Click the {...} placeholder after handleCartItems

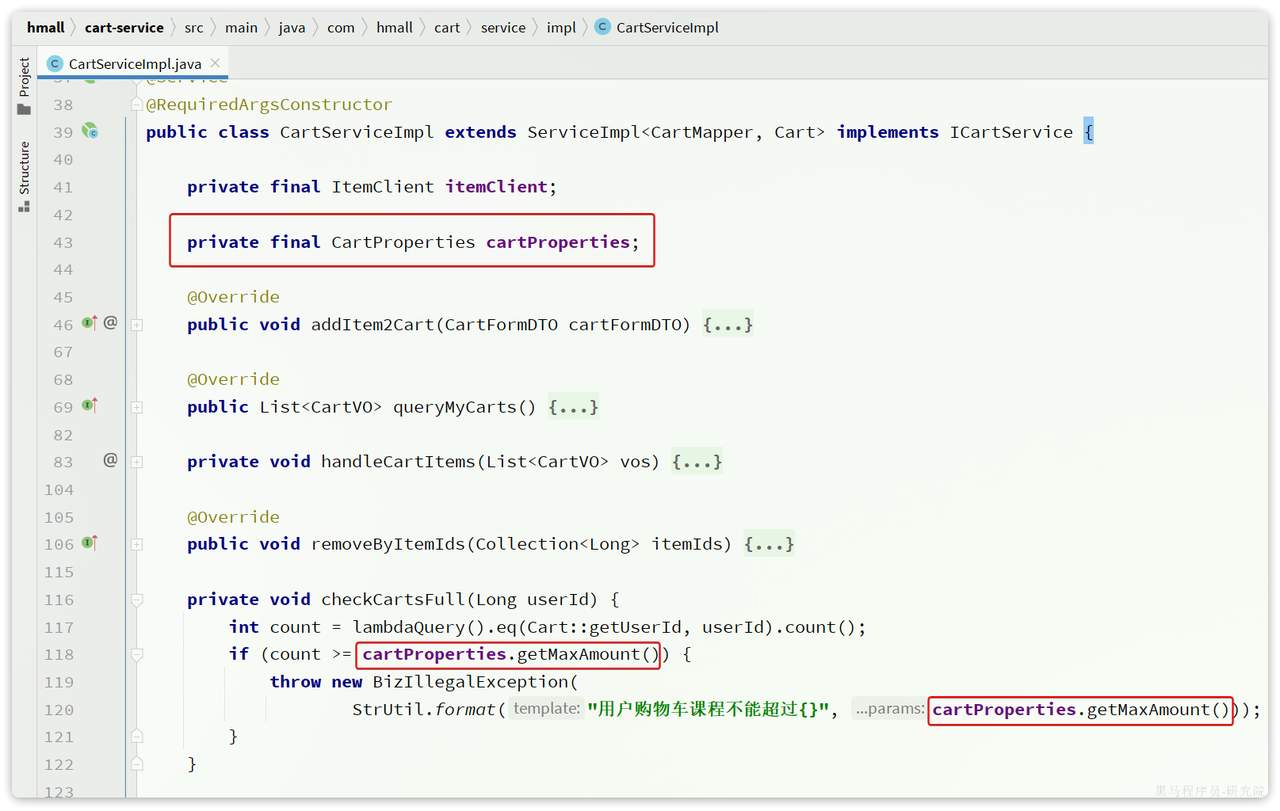(697, 462)
